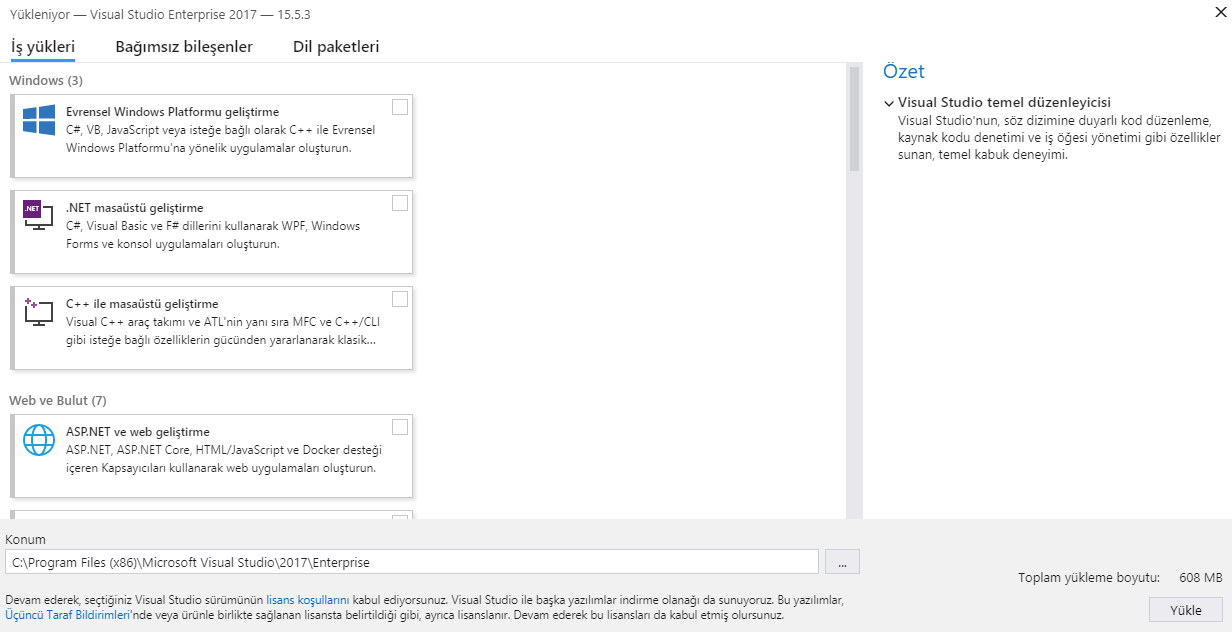Viewport: 1232px width, 632px height.
Task: Click the Yükle install button
Action: coord(1186,610)
